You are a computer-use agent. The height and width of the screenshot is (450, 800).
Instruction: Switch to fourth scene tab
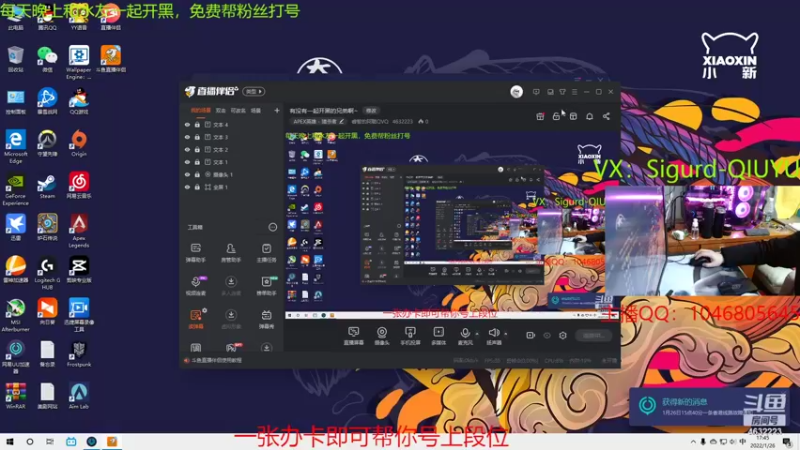(256, 110)
